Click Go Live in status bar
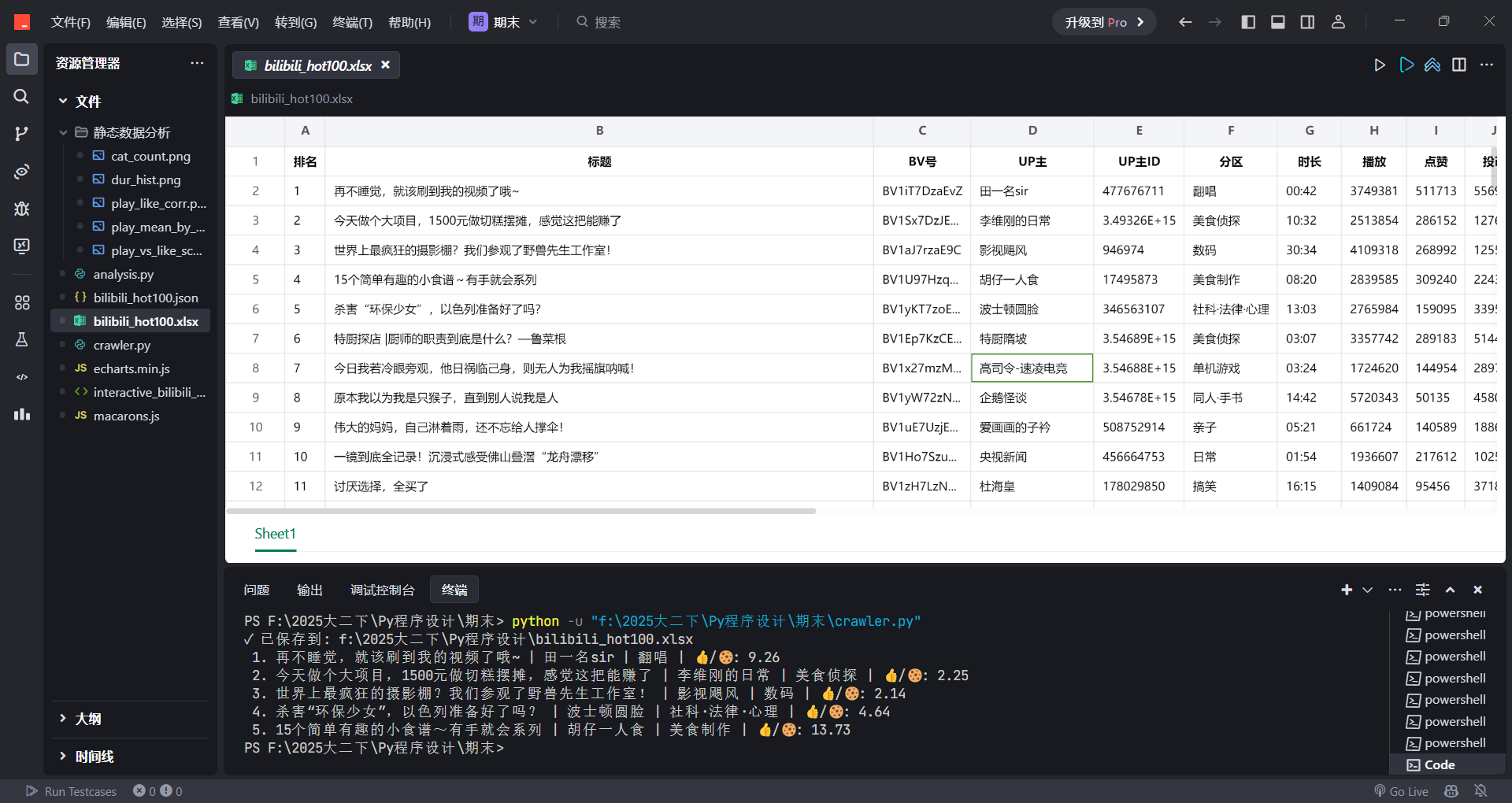This screenshot has width=1512, height=803. [1401, 791]
